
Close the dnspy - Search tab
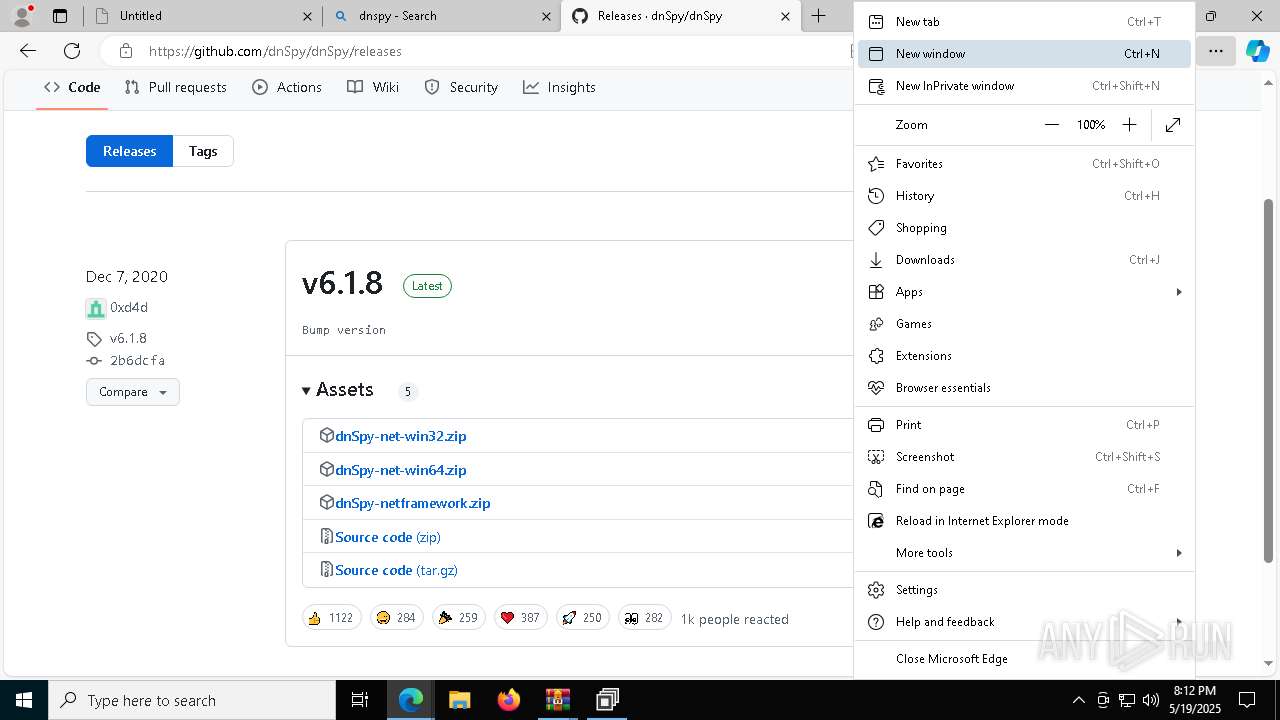pos(546,16)
